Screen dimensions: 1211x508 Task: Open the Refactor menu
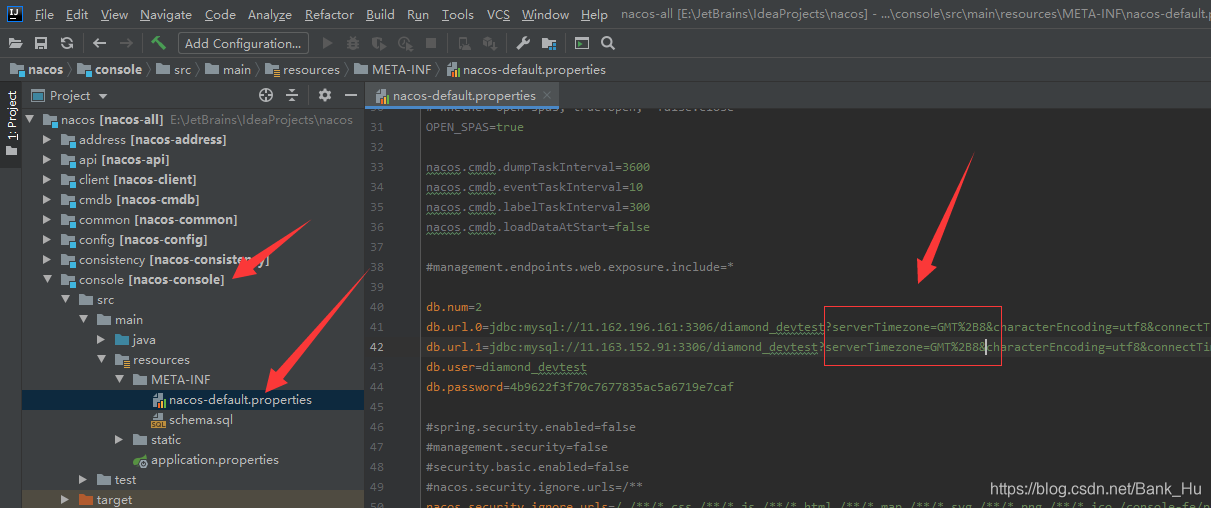(329, 14)
